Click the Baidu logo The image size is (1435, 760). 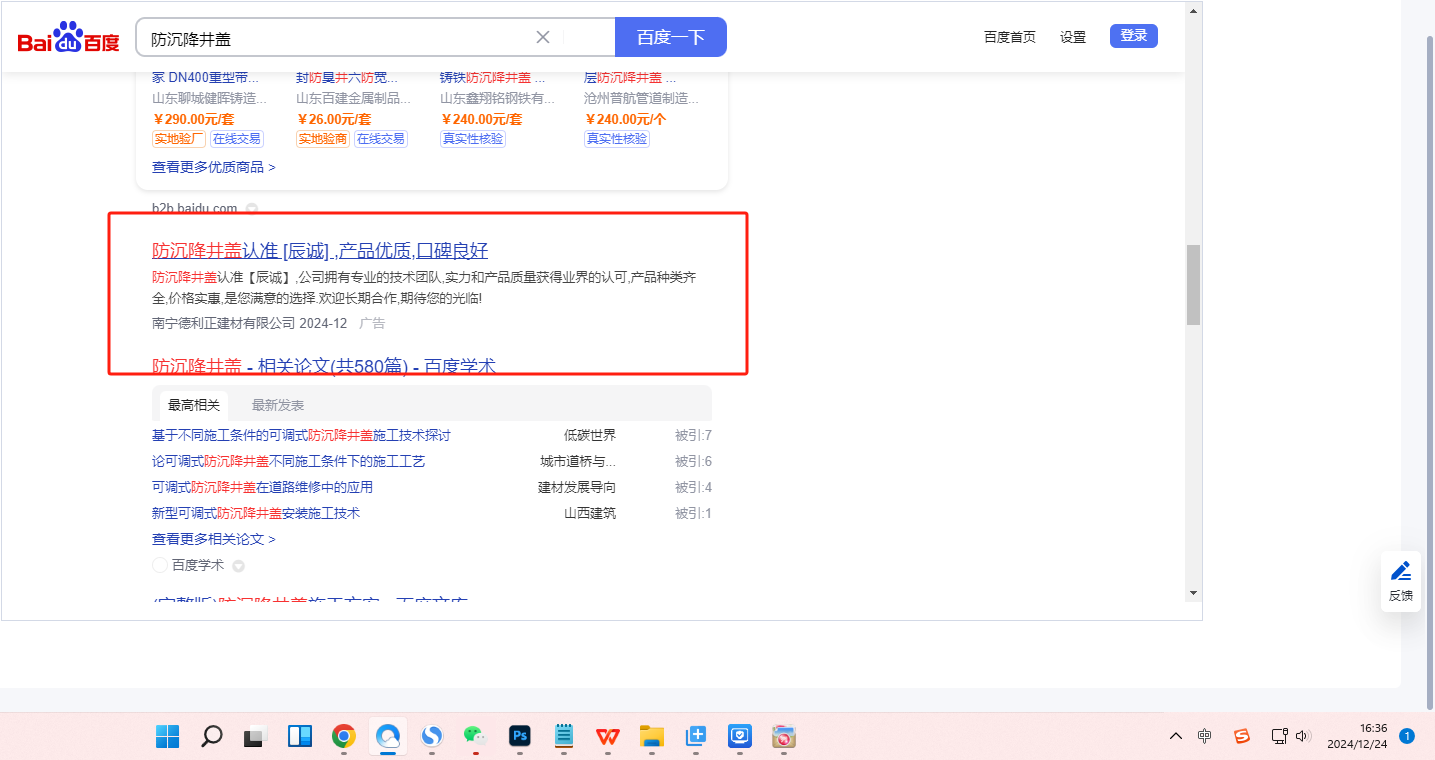point(68,38)
